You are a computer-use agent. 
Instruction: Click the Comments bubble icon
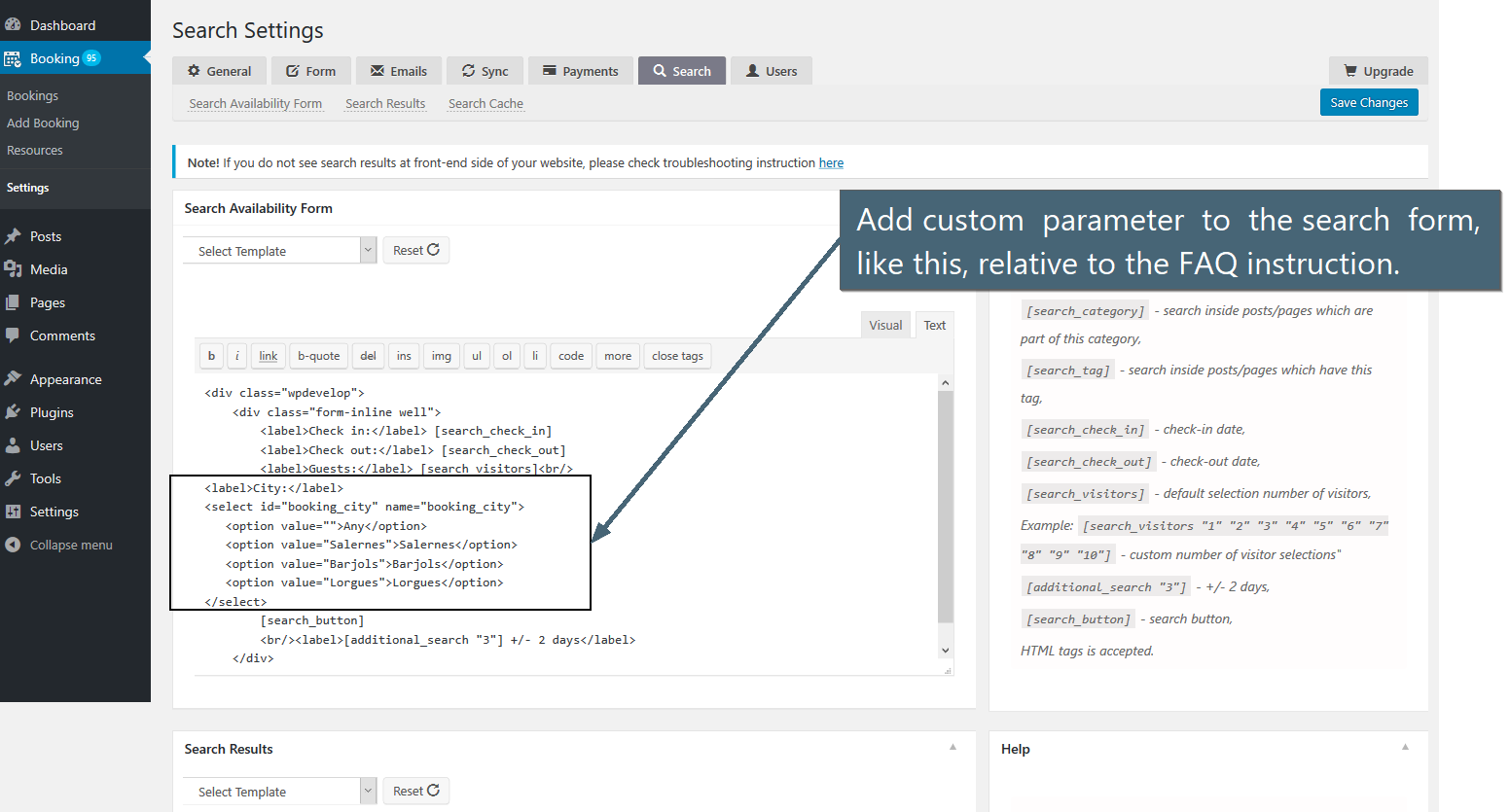(13, 335)
